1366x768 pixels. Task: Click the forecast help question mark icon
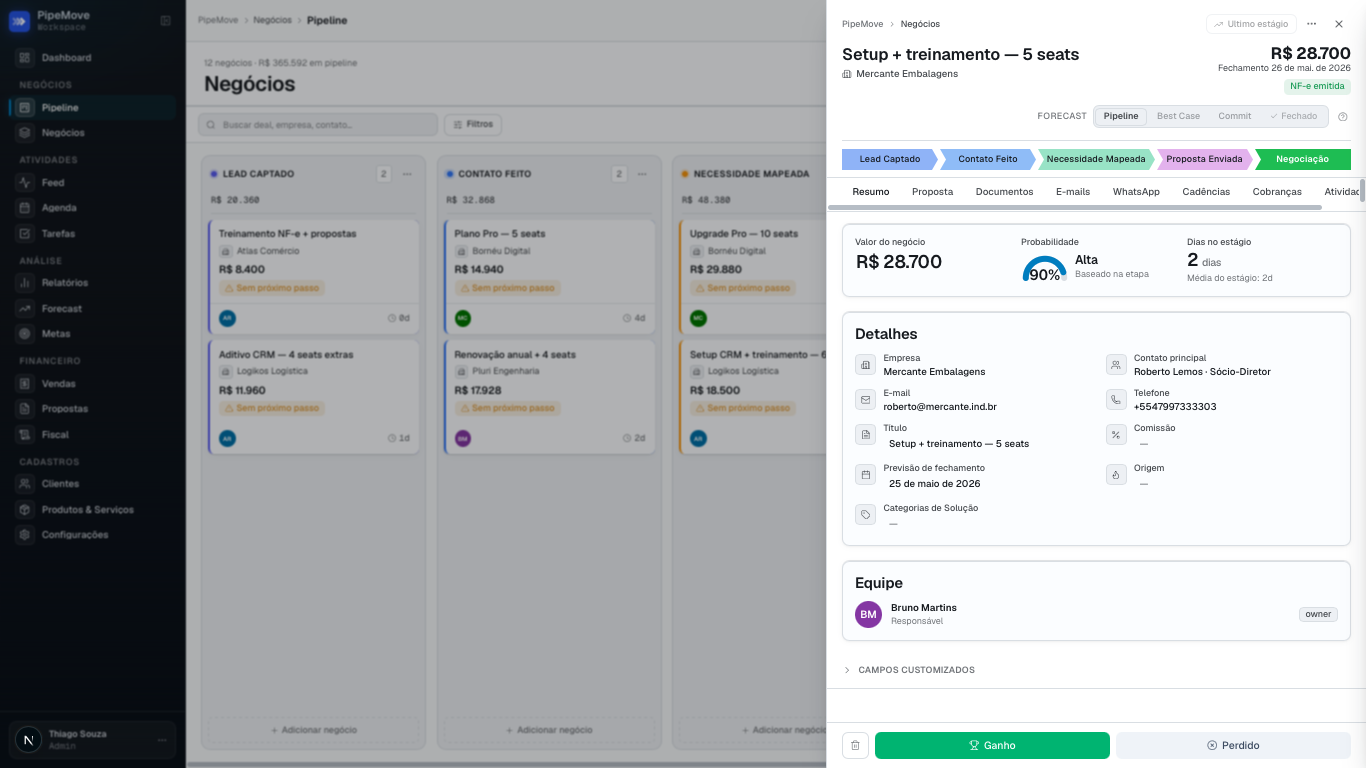click(1343, 117)
